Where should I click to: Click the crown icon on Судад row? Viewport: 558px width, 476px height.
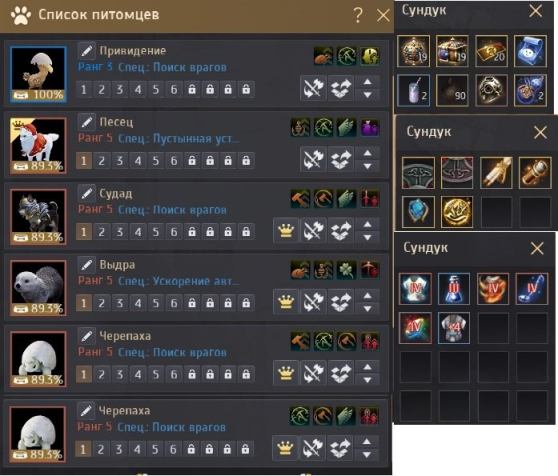286,231
